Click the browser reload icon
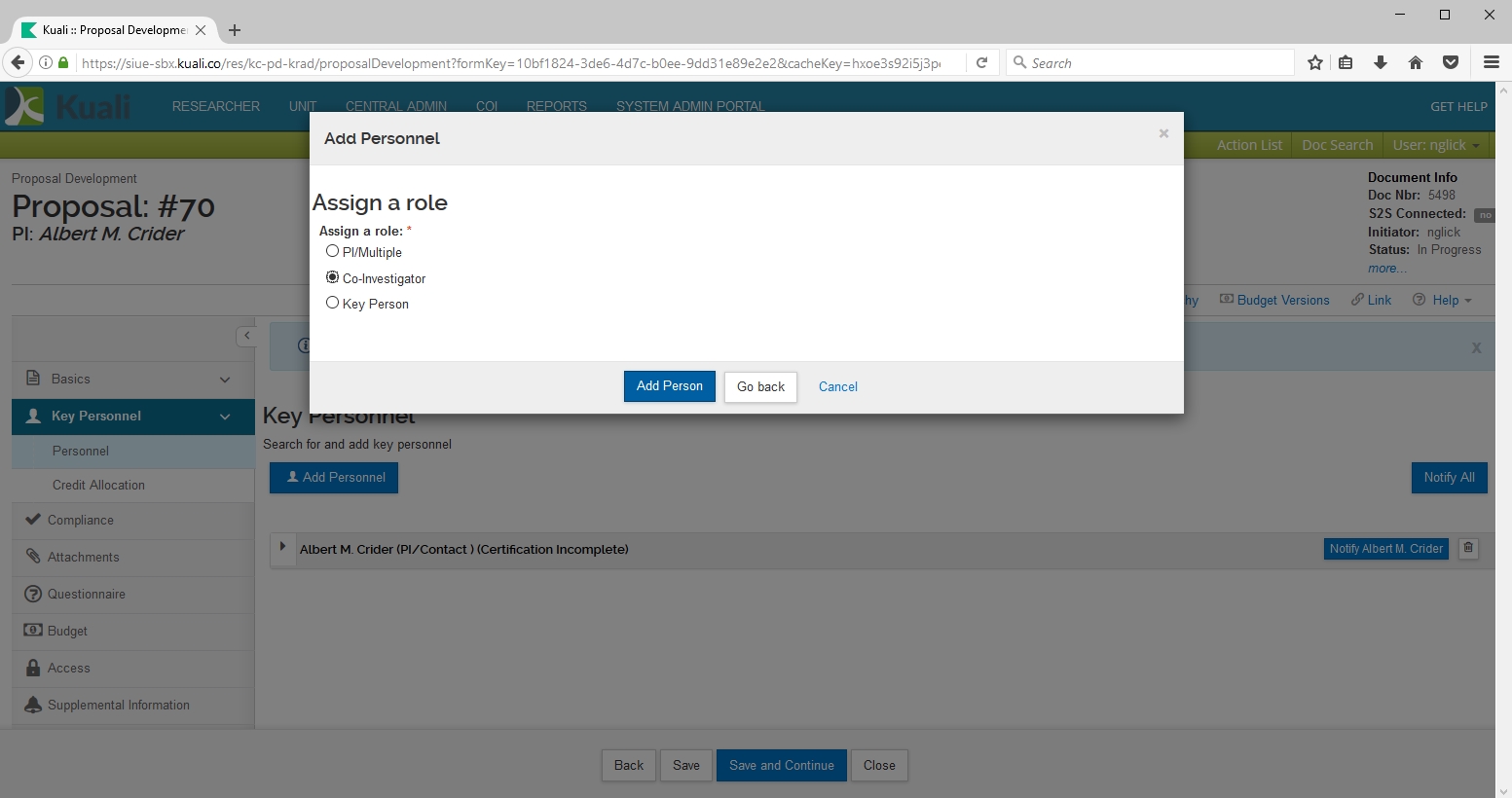This screenshot has height=798, width=1512. tap(982, 62)
